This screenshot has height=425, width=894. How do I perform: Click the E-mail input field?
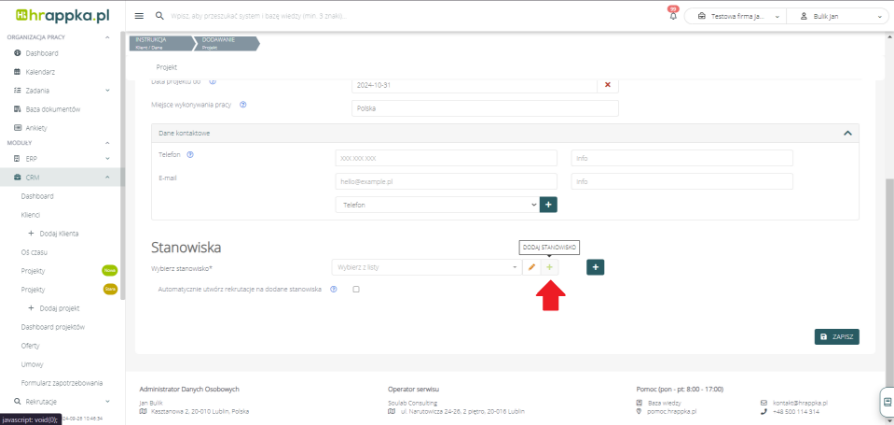click(445, 182)
